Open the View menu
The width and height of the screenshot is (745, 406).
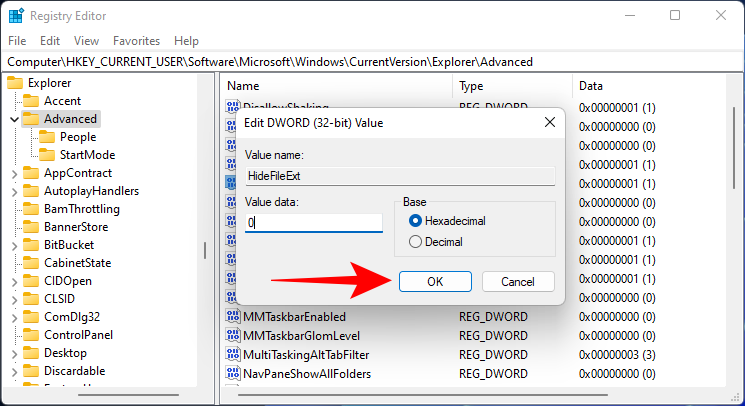click(86, 41)
